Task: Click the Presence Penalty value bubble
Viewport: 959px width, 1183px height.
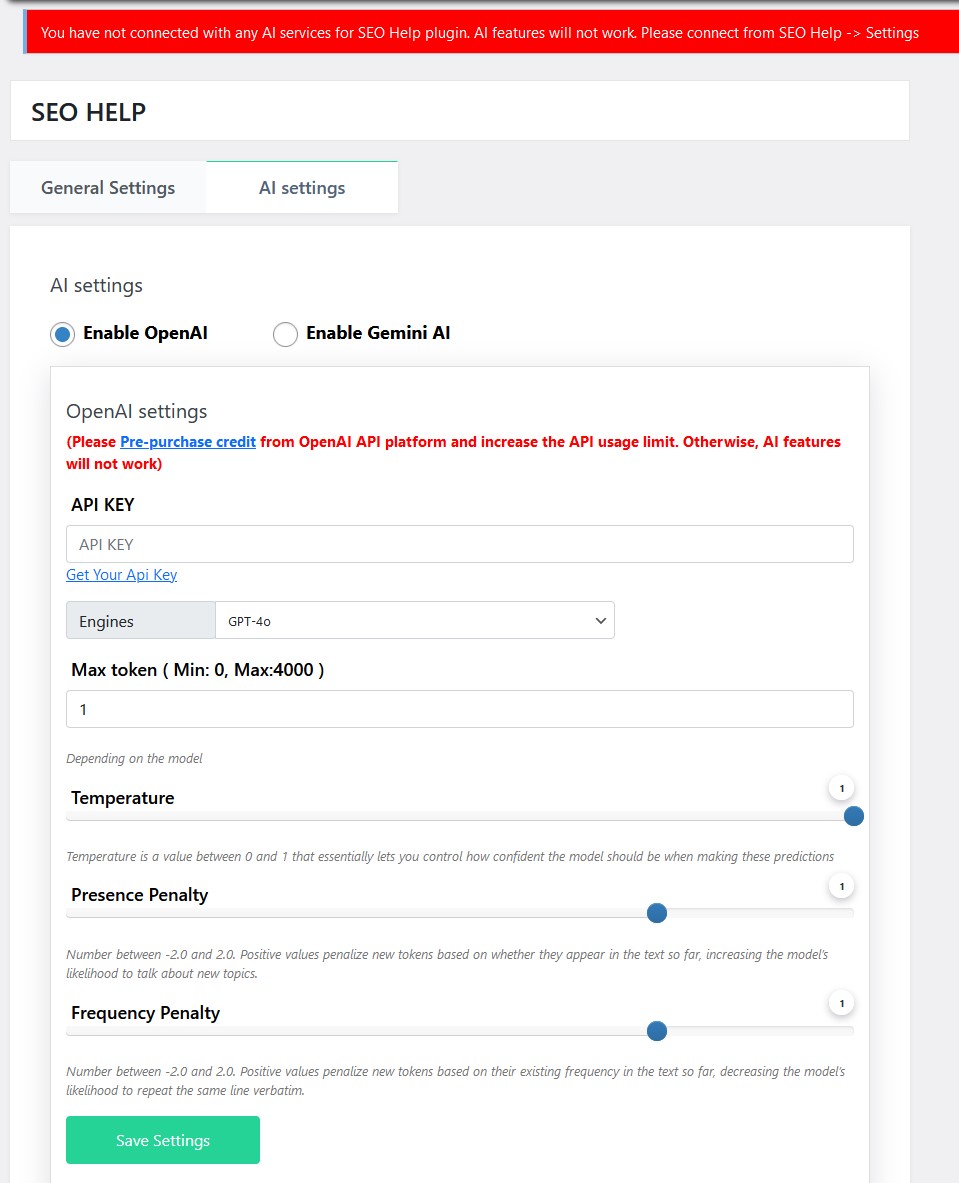Action: pos(841,886)
